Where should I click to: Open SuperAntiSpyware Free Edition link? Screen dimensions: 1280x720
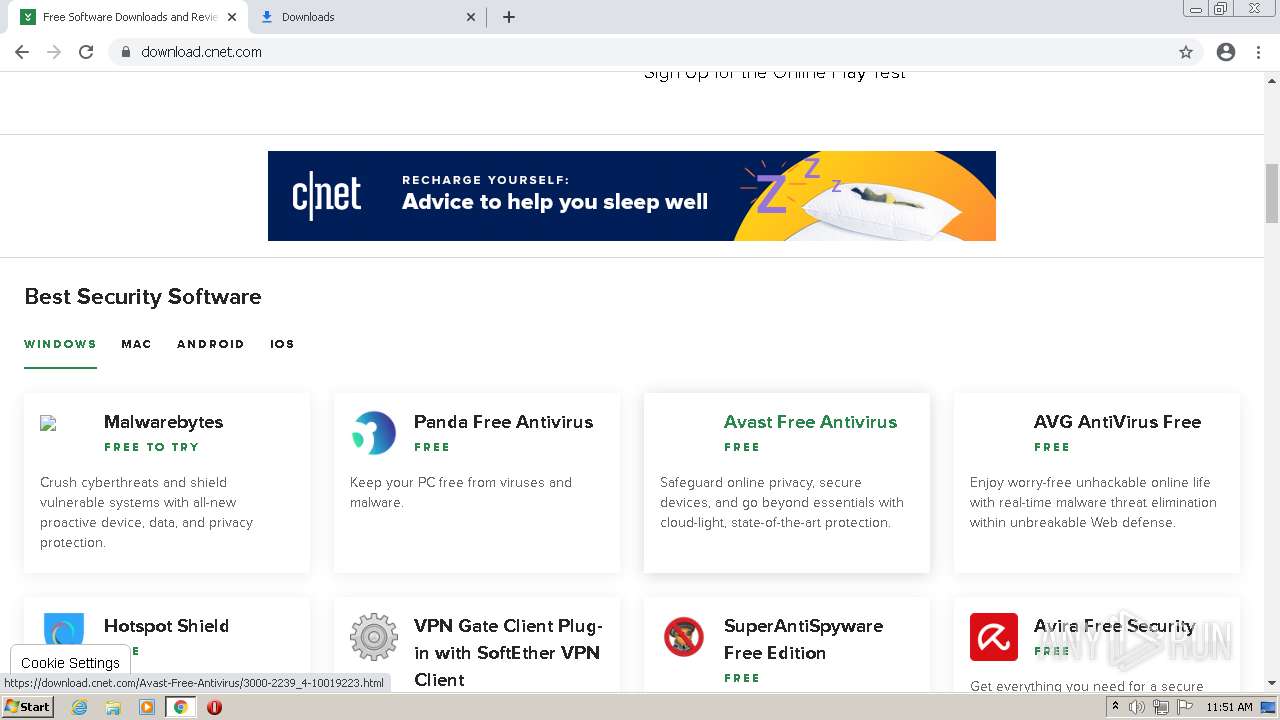(803, 639)
